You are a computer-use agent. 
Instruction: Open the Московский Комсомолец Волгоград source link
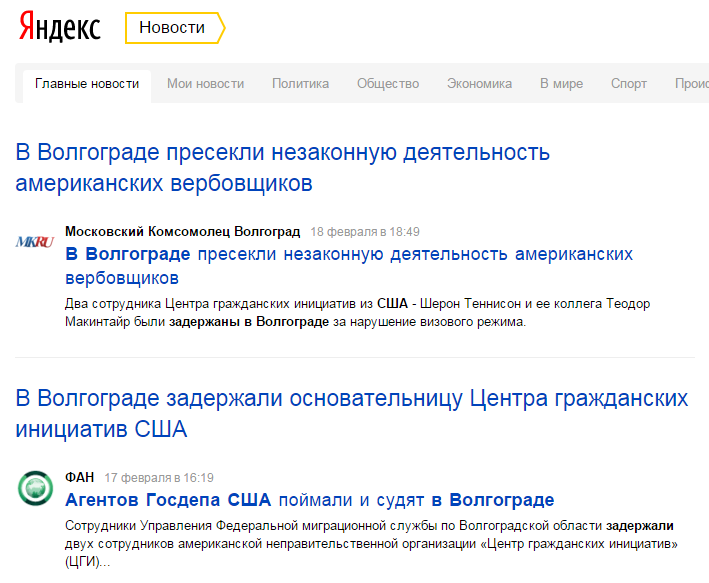point(183,232)
